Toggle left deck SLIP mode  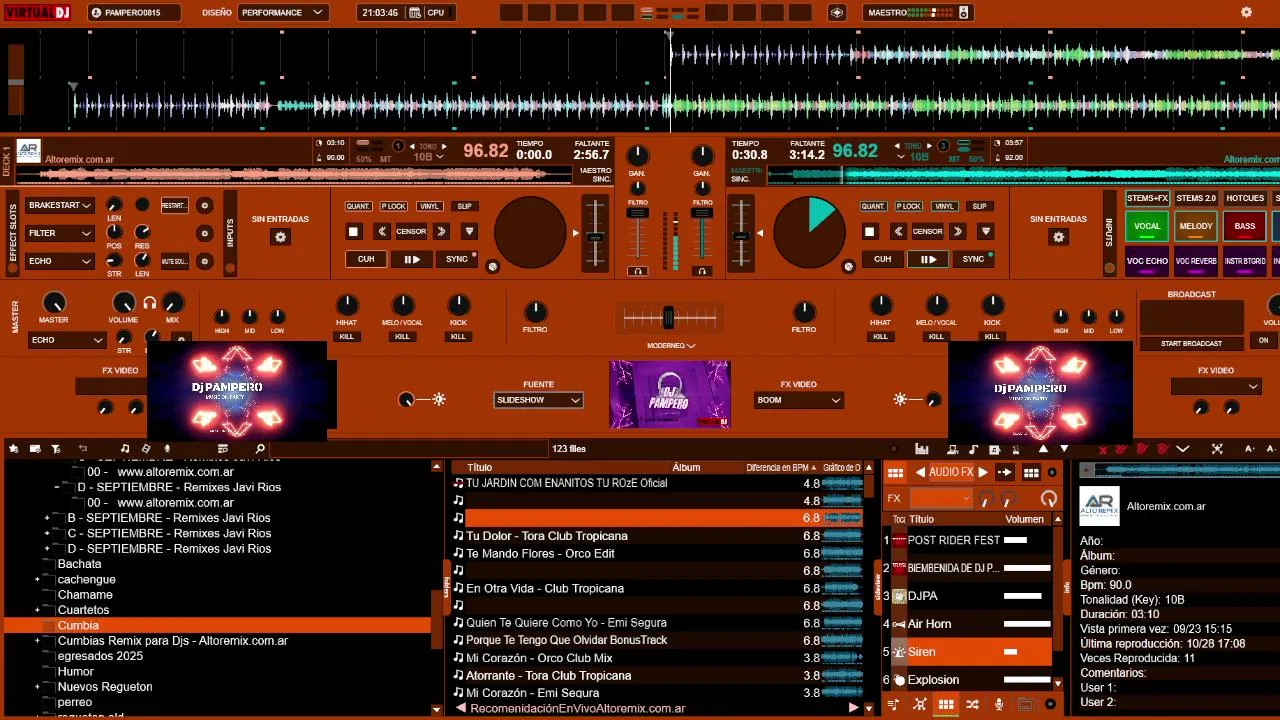[x=464, y=206]
